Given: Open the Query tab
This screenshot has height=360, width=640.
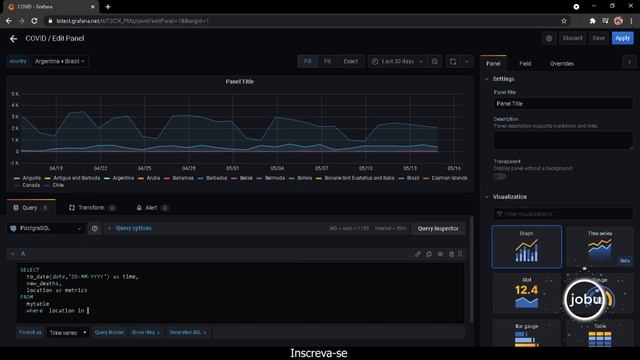Looking at the screenshot, I should tap(31, 208).
